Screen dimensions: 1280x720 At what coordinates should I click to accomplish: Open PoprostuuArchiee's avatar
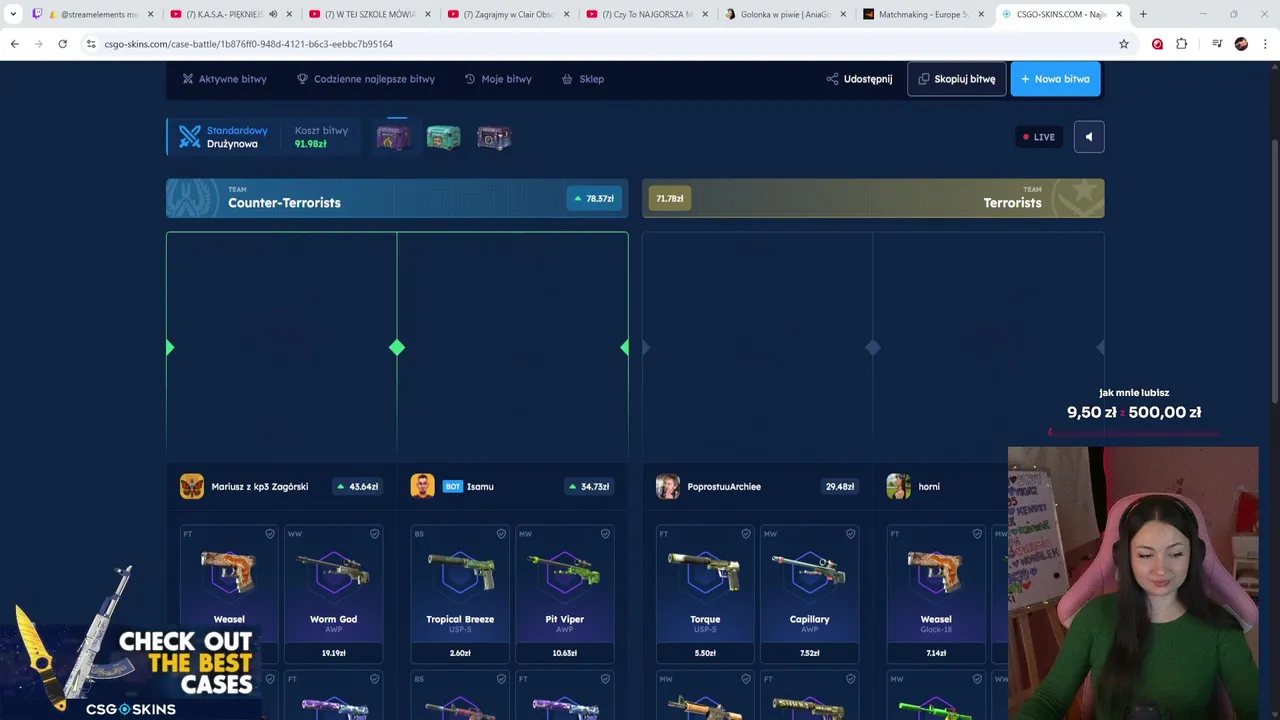(668, 486)
